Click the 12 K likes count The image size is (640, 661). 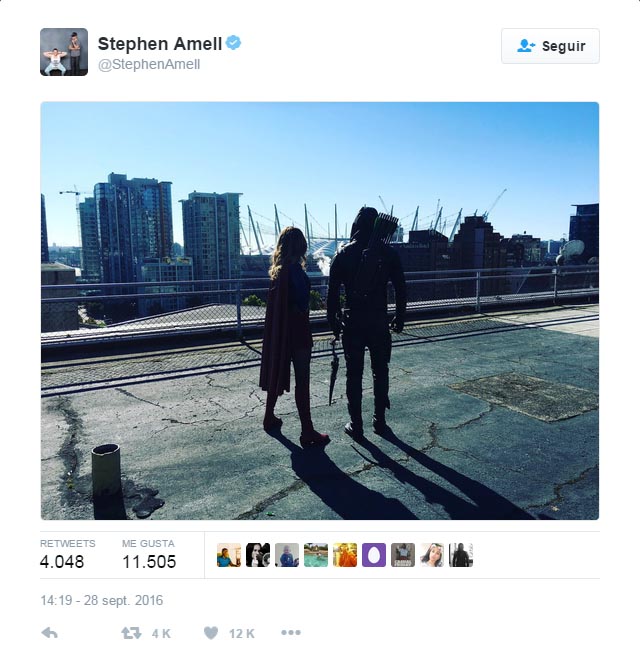click(x=242, y=634)
